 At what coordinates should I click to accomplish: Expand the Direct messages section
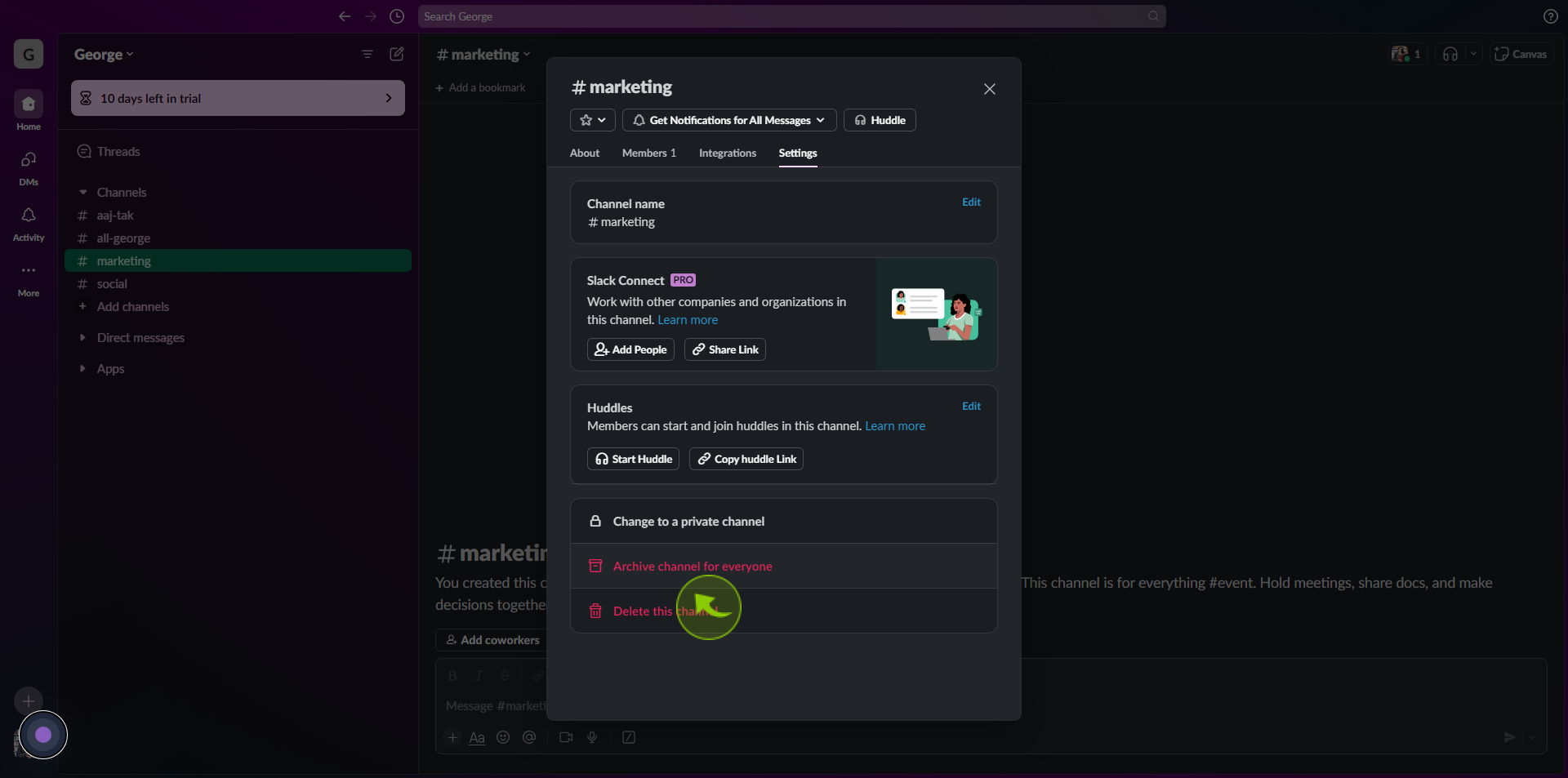coord(82,338)
